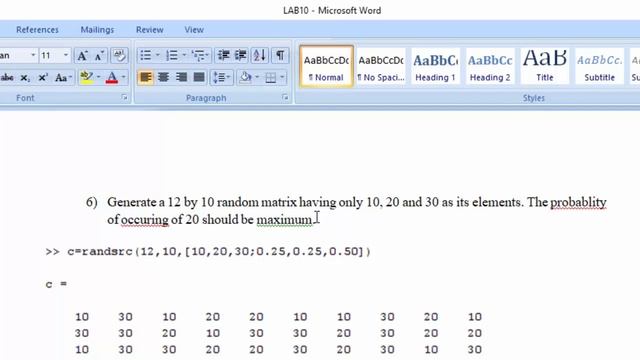The width and height of the screenshot is (640, 360).
Task: Apply multilevel list formatting
Action: coord(200,56)
